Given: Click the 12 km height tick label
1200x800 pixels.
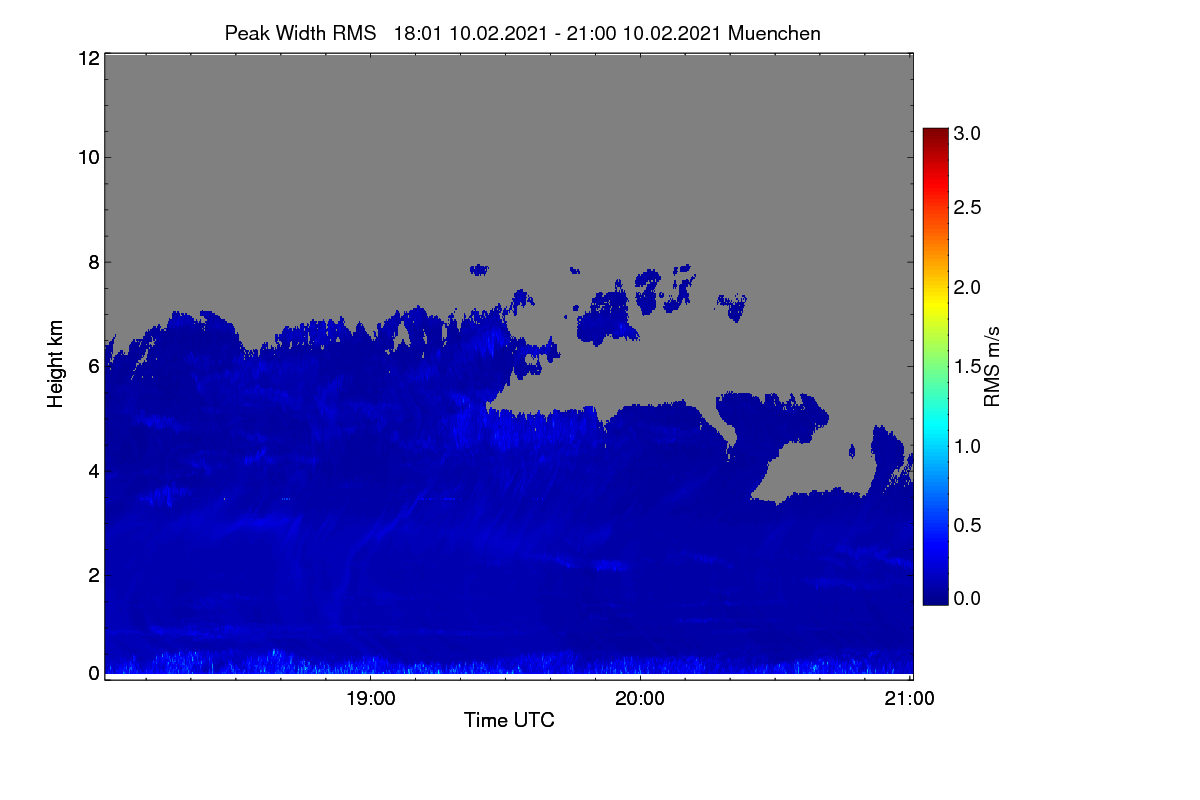Looking at the screenshot, I should [x=87, y=58].
